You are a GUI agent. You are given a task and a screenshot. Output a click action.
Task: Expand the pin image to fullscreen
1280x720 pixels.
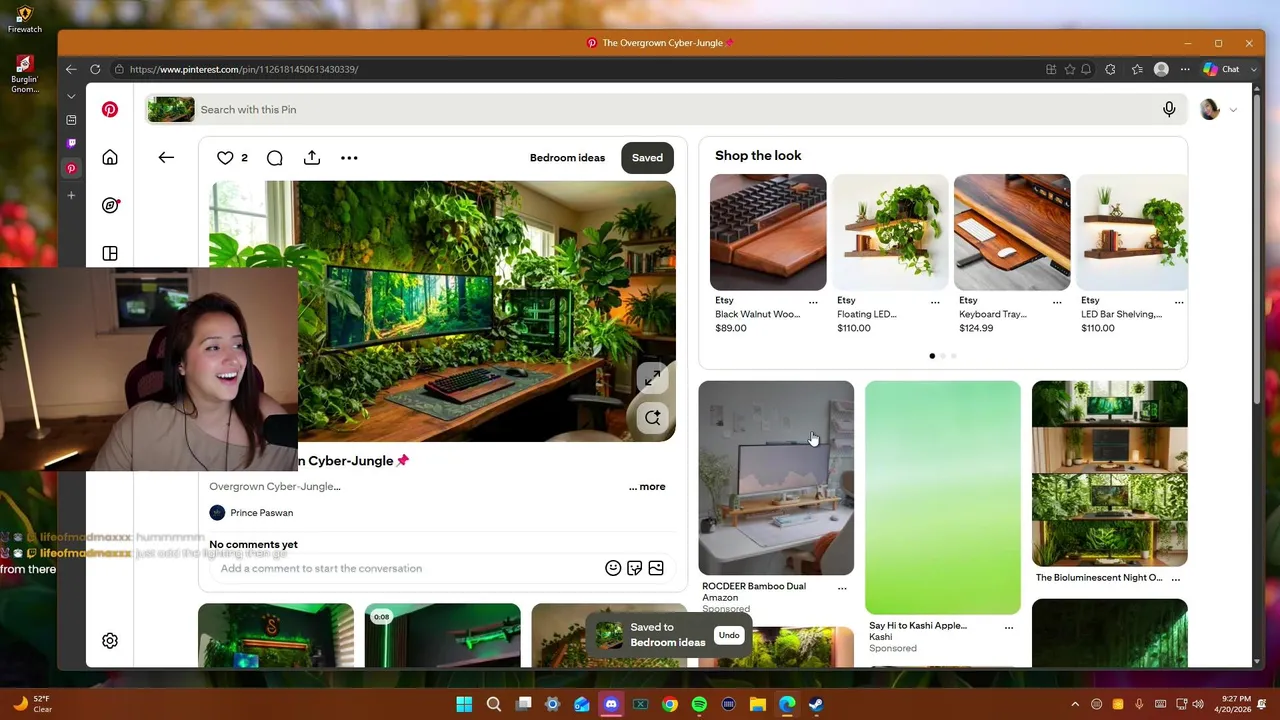[652, 378]
